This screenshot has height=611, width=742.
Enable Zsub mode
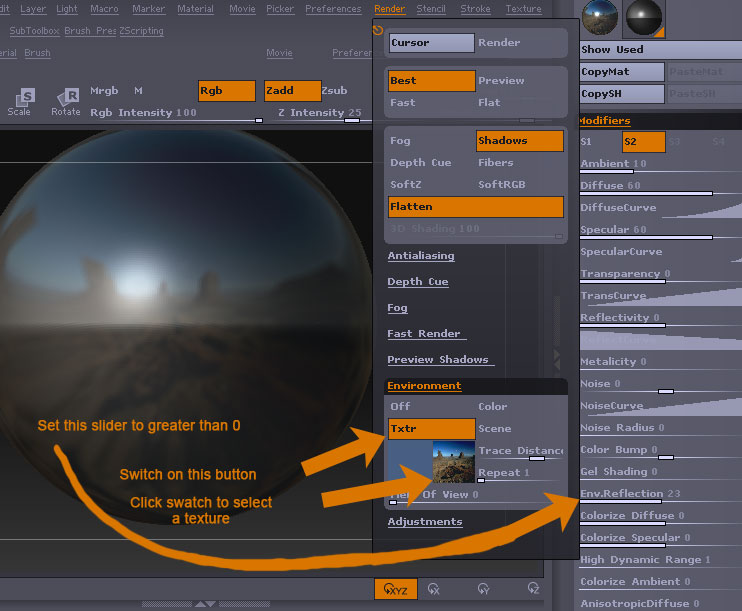[335, 90]
